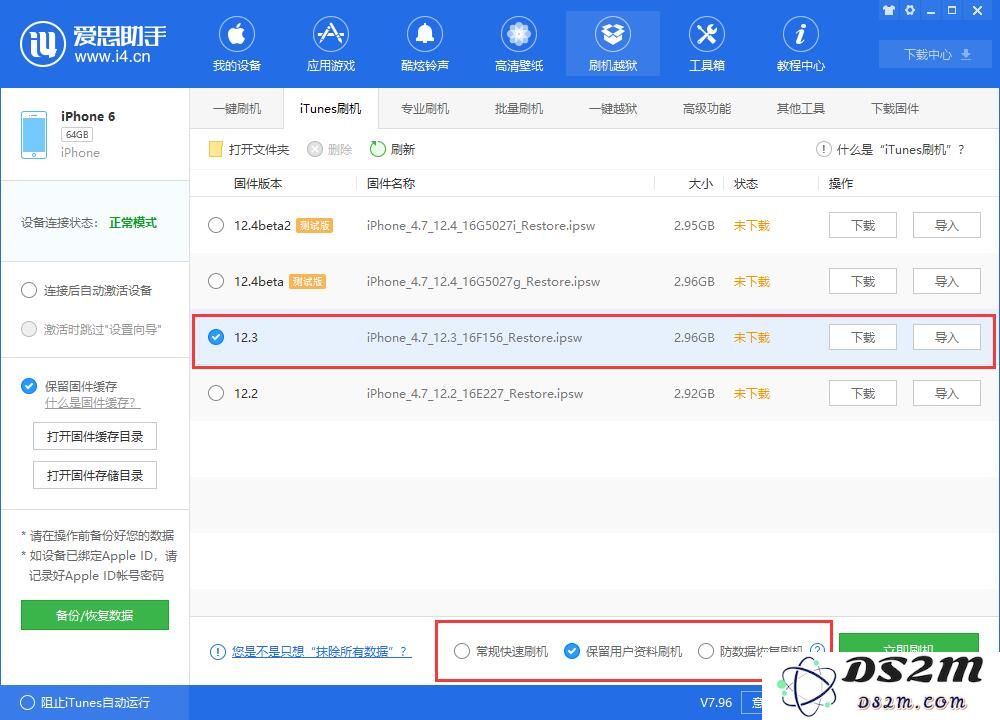The image size is (1000, 720).
Task: Click iPhone_4.7_12.4_16G5027i_Restore.ipsw file name
Action: (x=481, y=225)
